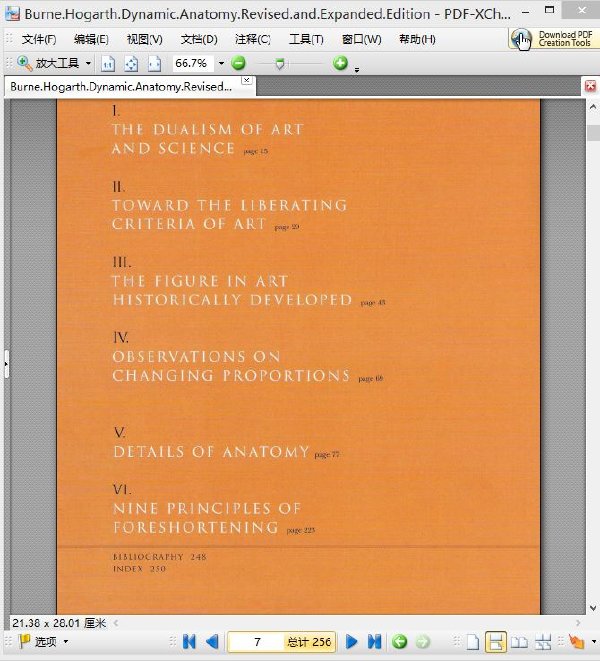Go to the next page

click(x=351, y=642)
